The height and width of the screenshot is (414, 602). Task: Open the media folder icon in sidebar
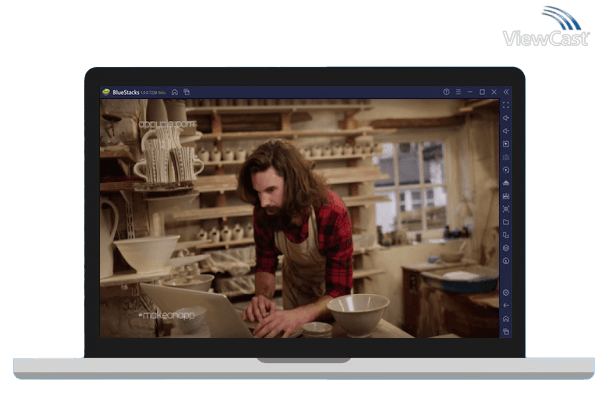[x=506, y=222]
